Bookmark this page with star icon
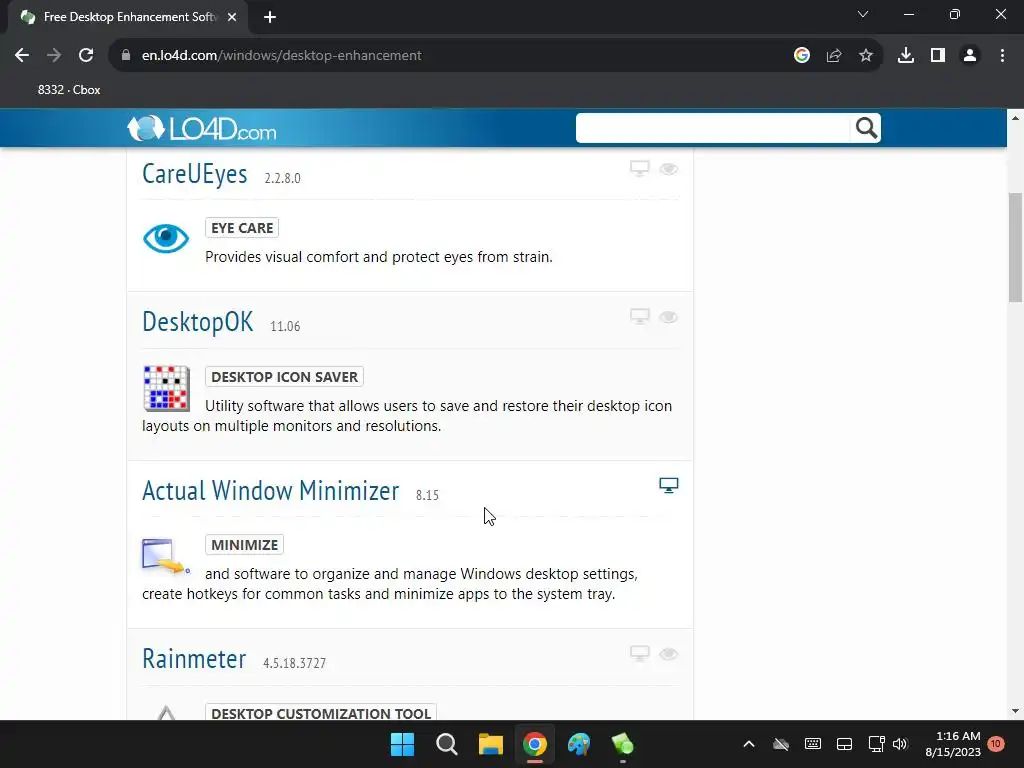Image resolution: width=1024 pixels, height=768 pixels. click(865, 56)
